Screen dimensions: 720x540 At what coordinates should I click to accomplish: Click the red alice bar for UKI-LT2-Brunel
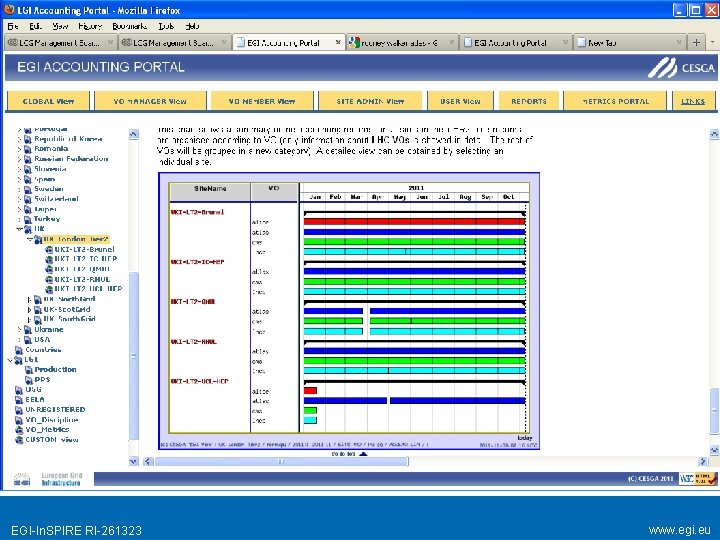414,221
